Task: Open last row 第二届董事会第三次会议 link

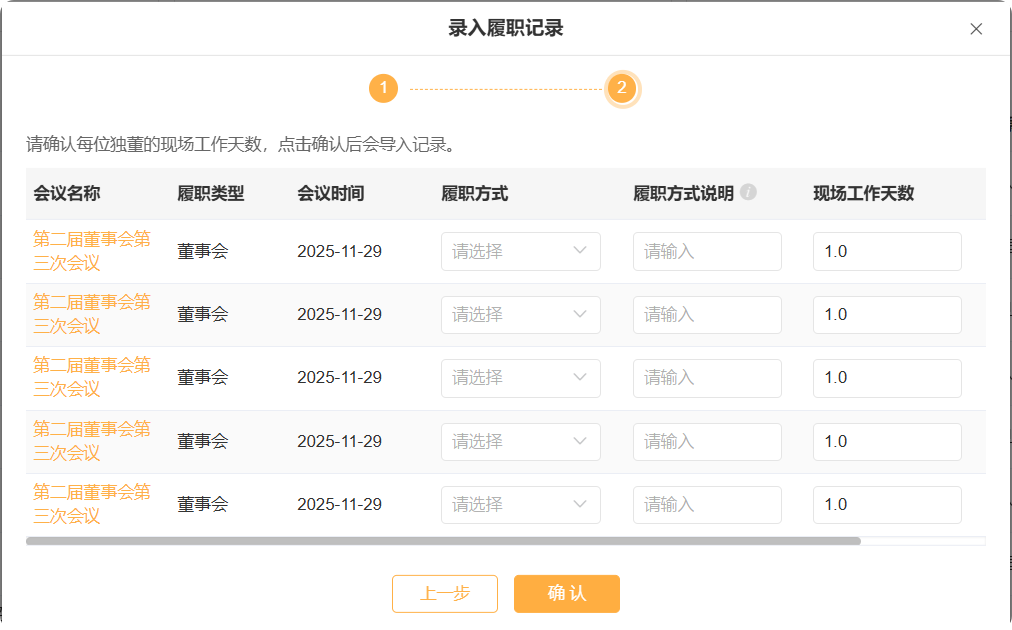Action: click(91, 504)
